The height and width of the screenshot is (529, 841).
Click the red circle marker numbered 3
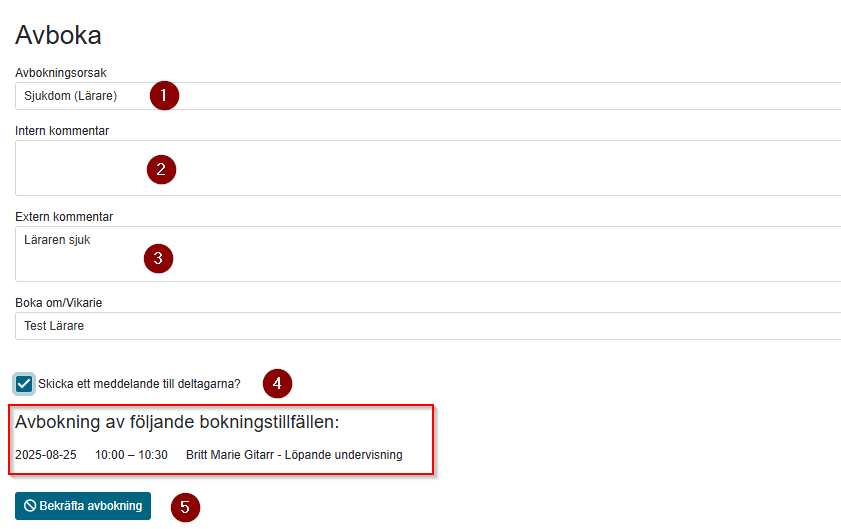(158, 259)
